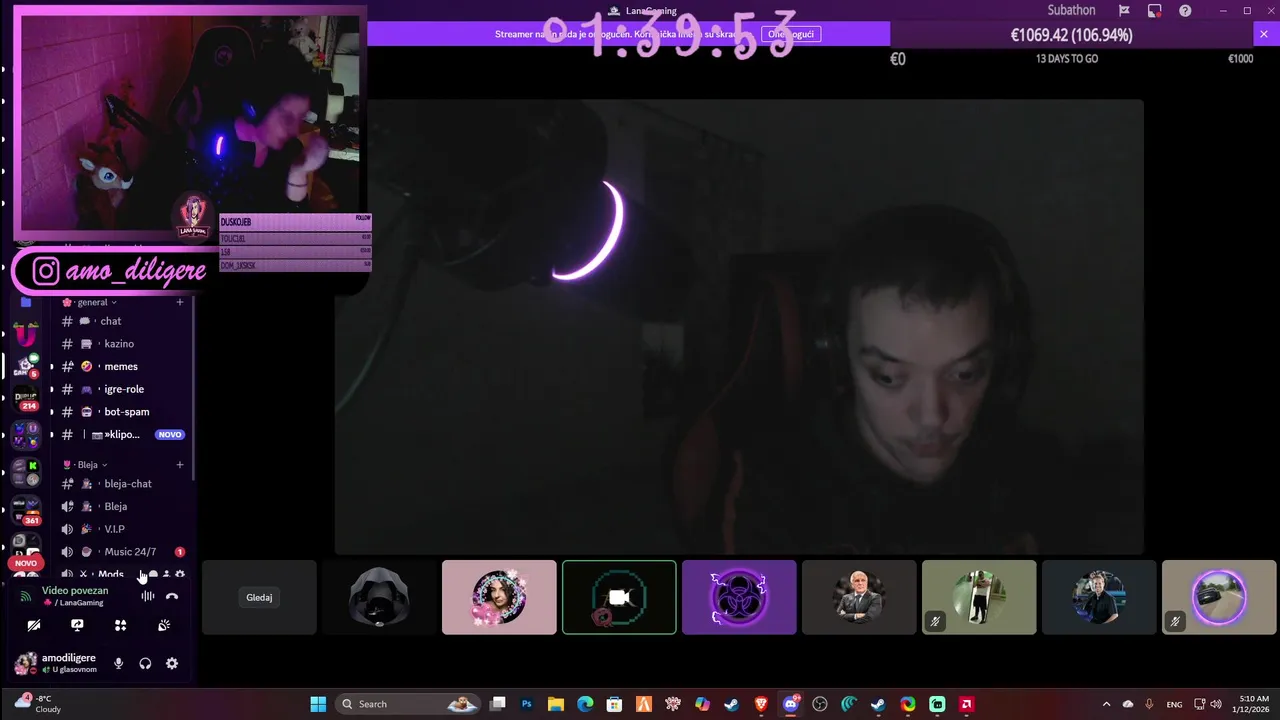Open the memes text channel
The width and height of the screenshot is (1280, 720).
coord(120,366)
